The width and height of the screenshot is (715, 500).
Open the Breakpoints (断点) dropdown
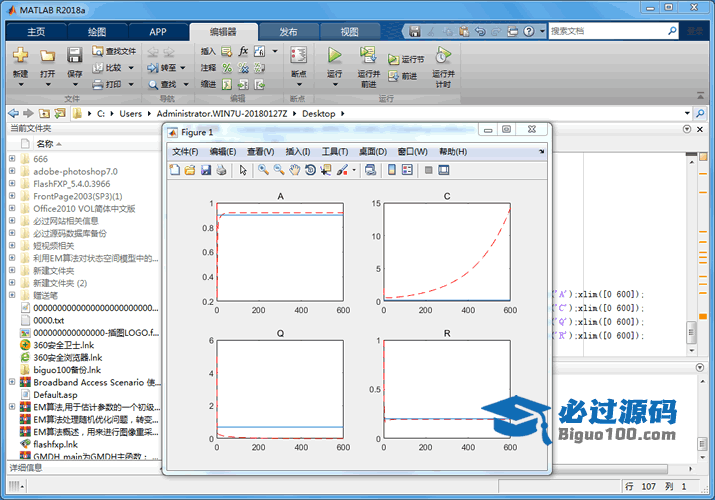tap(299, 84)
